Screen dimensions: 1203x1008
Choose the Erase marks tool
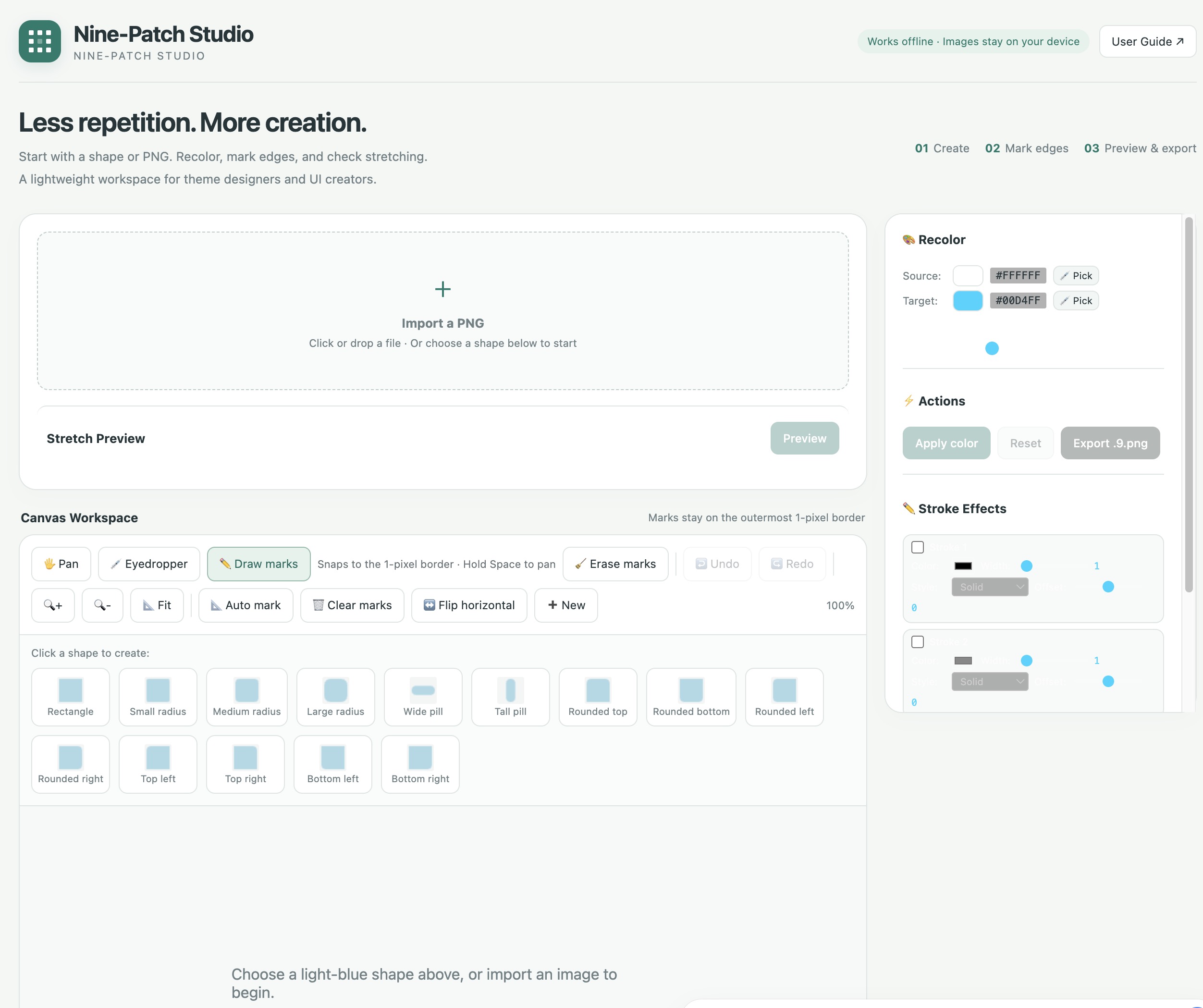tap(615, 564)
